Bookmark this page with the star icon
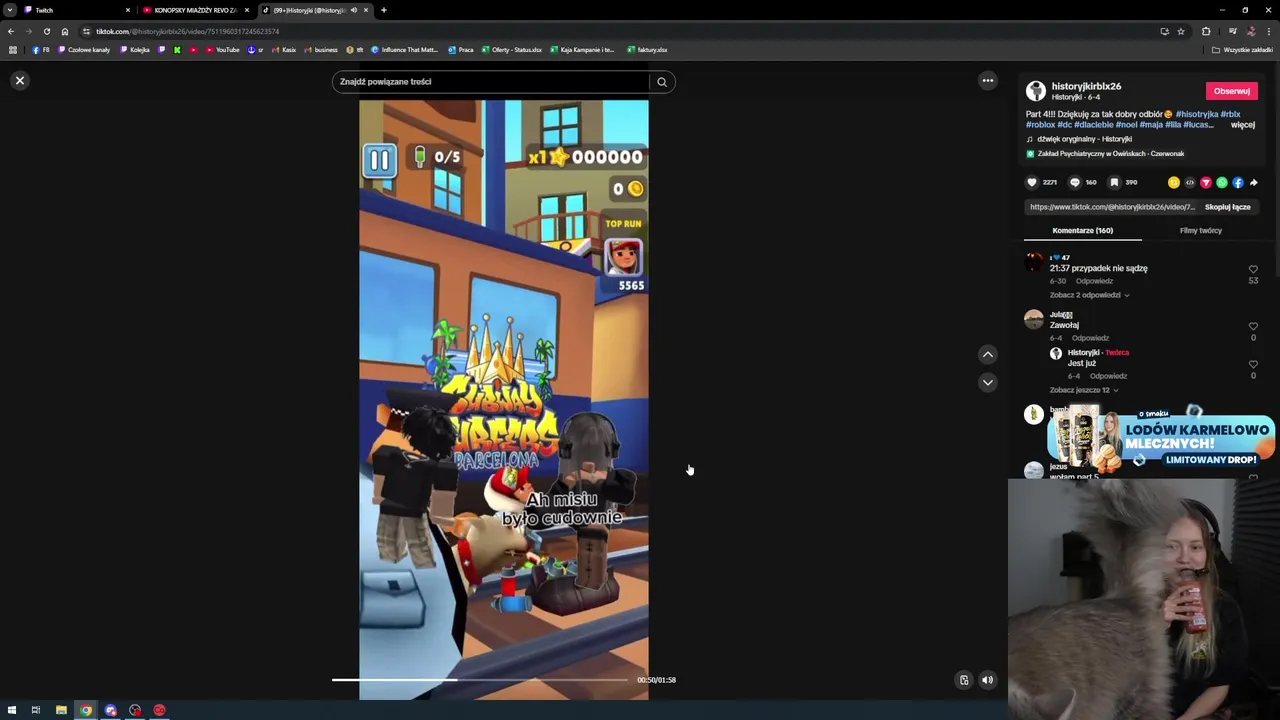The height and width of the screenshot is (720, 1280). 1181,31
